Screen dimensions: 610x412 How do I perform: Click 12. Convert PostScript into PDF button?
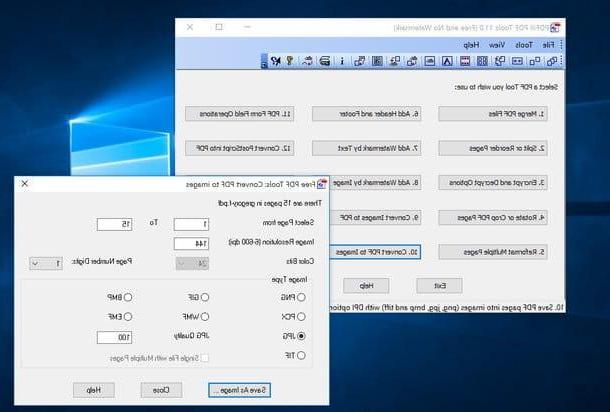tap(240, 149)
